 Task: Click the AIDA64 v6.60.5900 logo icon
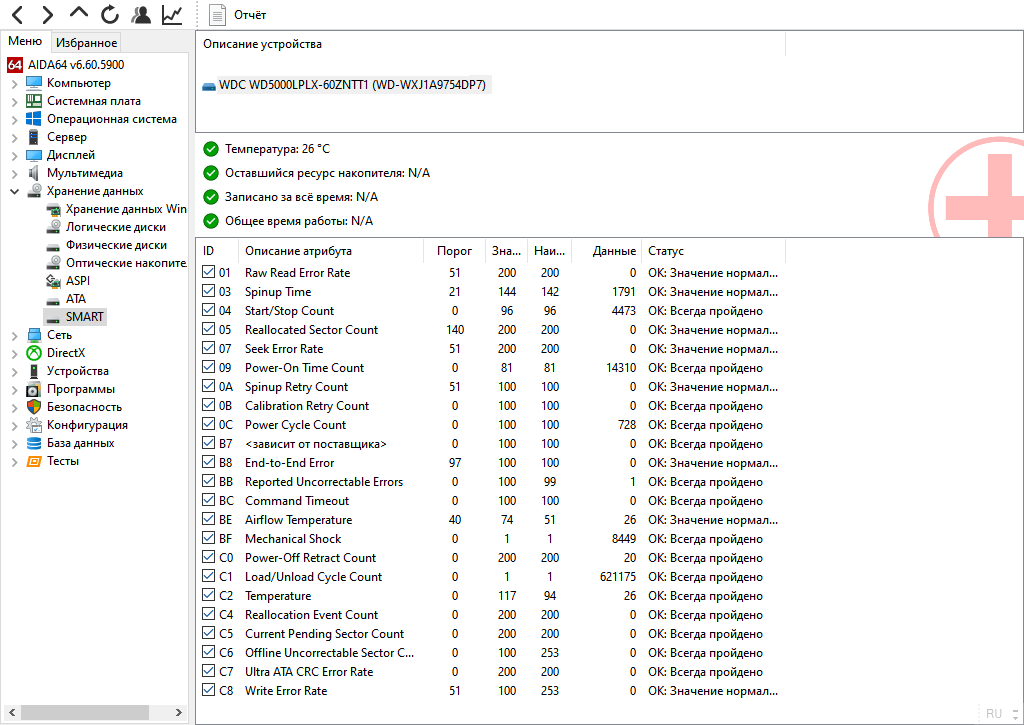point(15,65)
